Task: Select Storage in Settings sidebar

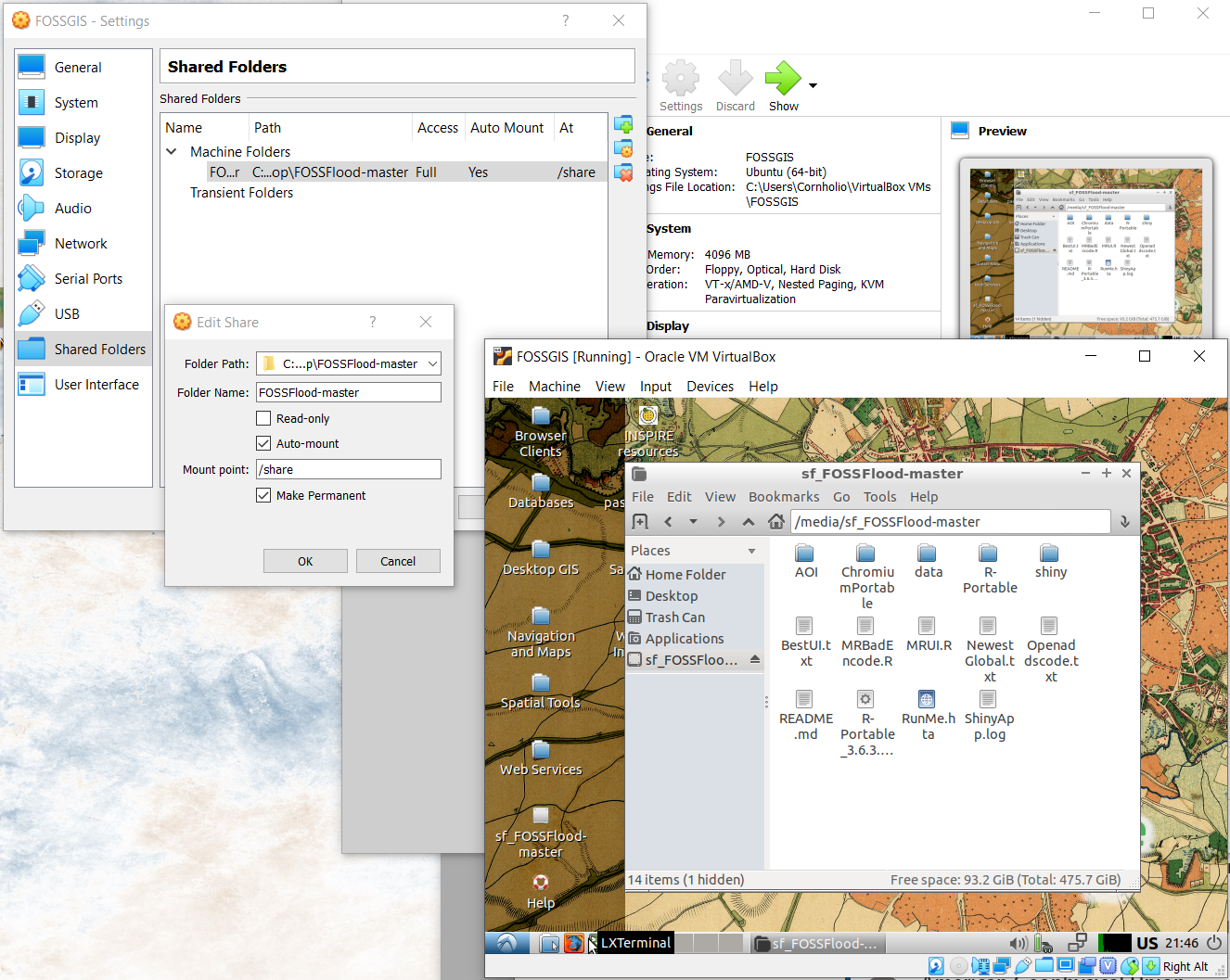Action: 83,173
